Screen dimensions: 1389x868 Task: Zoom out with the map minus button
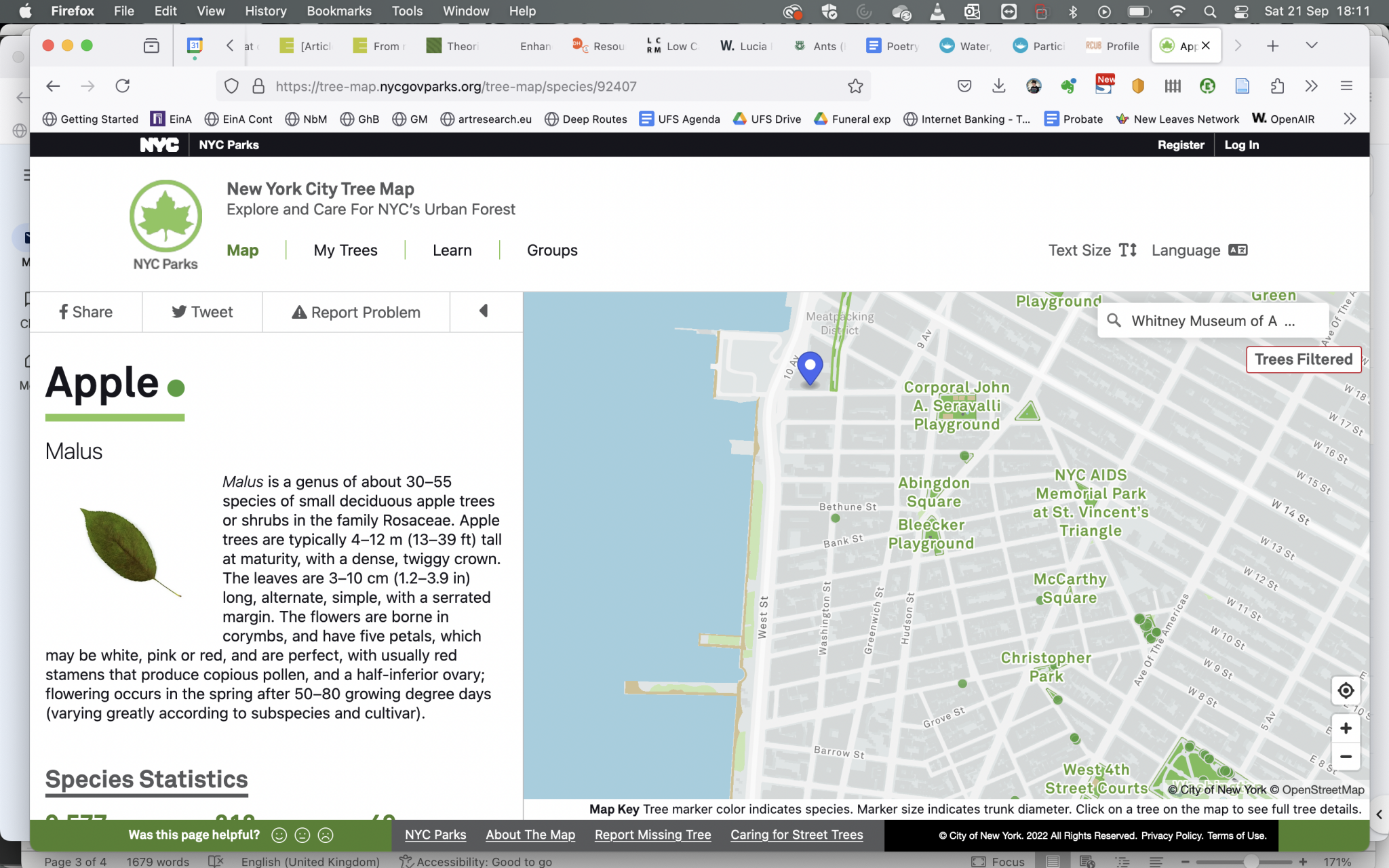(1346, 756)
